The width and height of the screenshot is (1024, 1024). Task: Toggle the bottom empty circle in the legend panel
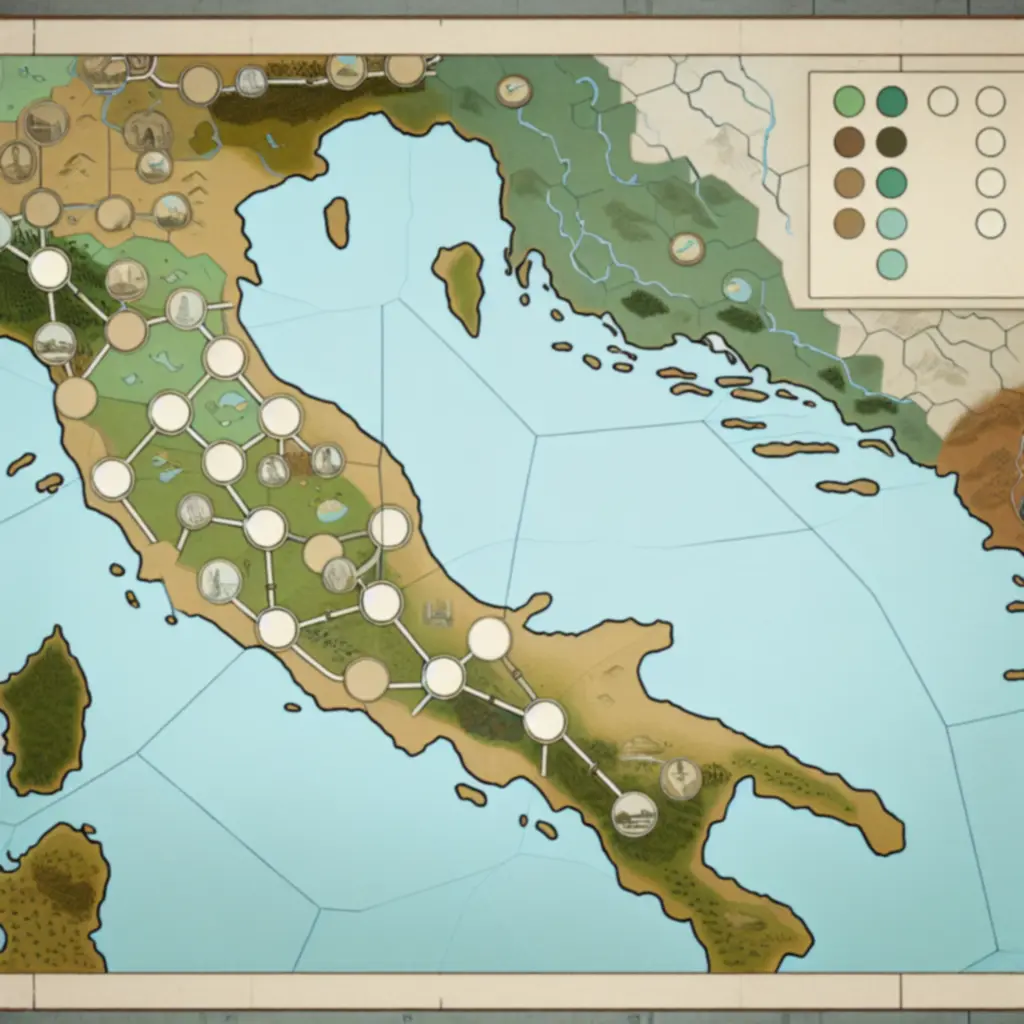(991, 222)
